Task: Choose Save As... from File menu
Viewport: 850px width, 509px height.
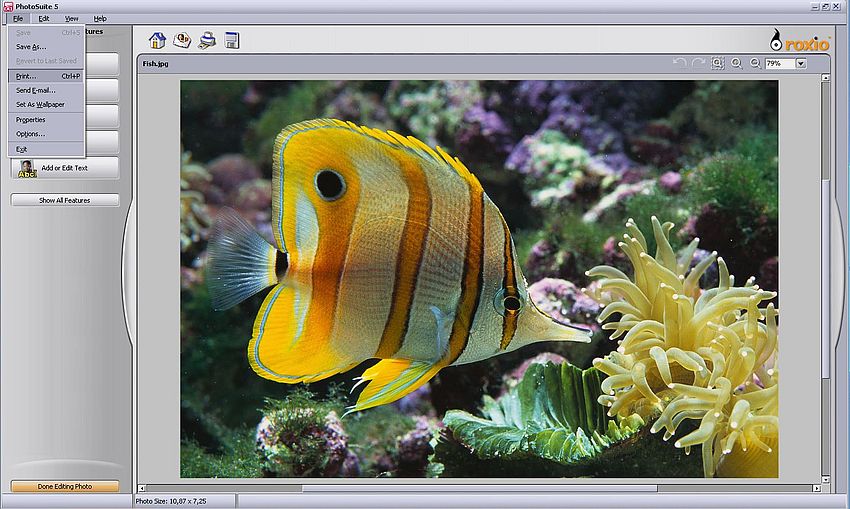Action: click(x=47, y=47)
